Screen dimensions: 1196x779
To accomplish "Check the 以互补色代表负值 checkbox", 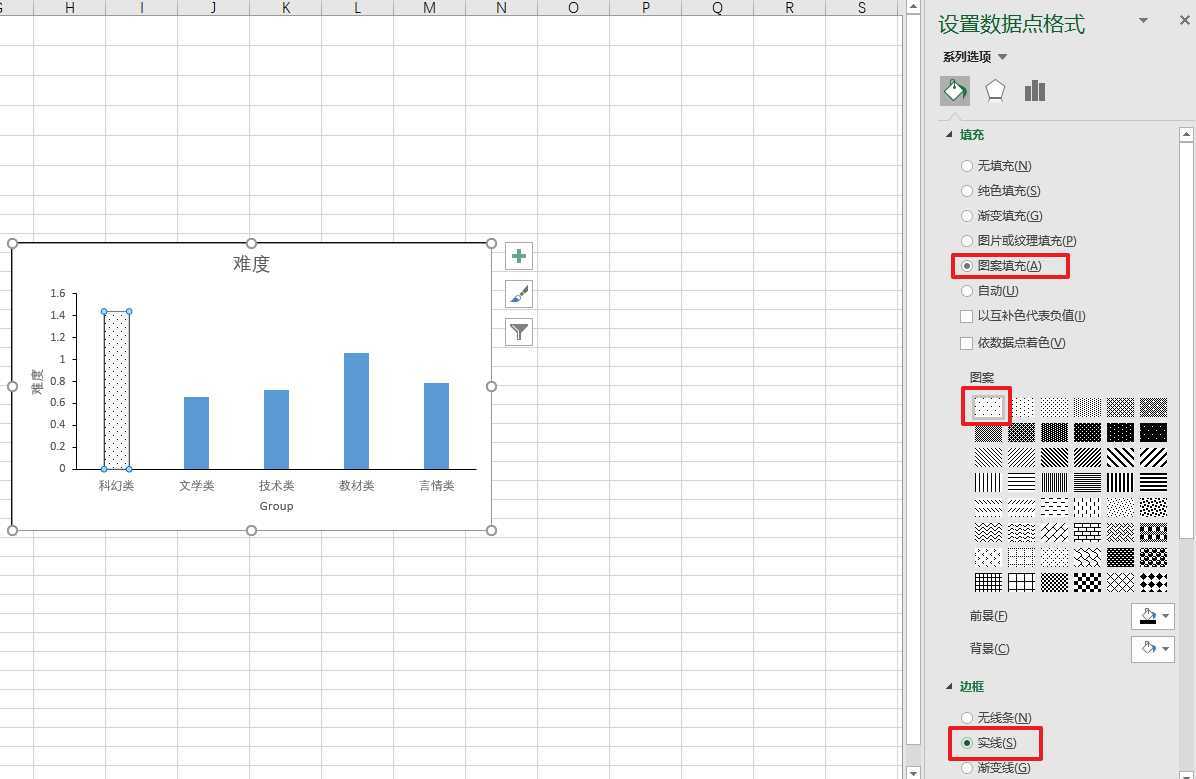I will pyautogui.click(x=966, y=317).
